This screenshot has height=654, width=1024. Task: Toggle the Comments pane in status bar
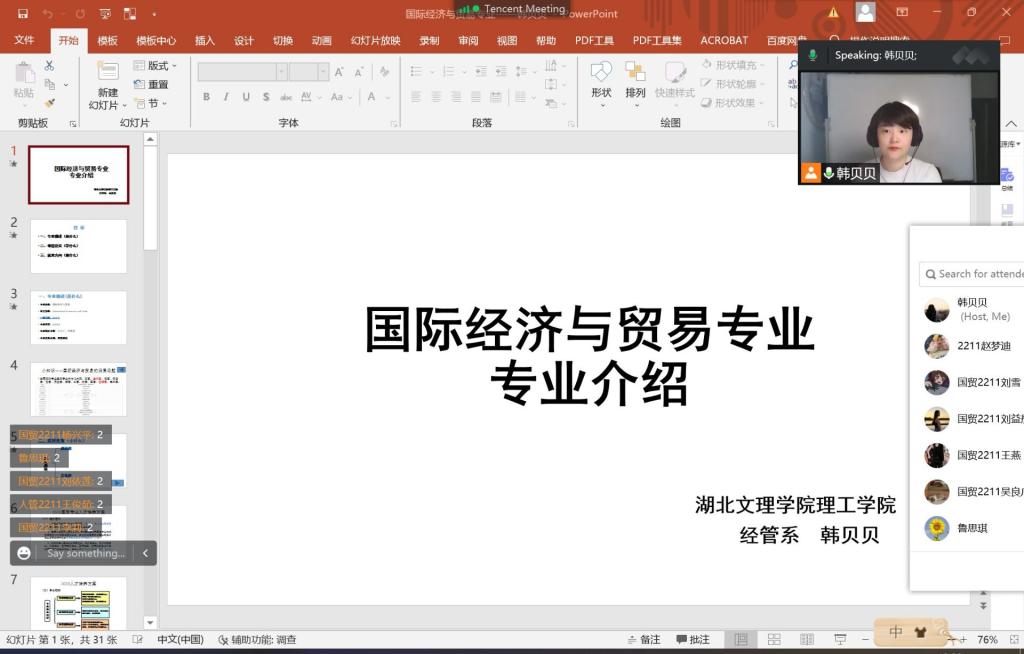pos(693,639)
